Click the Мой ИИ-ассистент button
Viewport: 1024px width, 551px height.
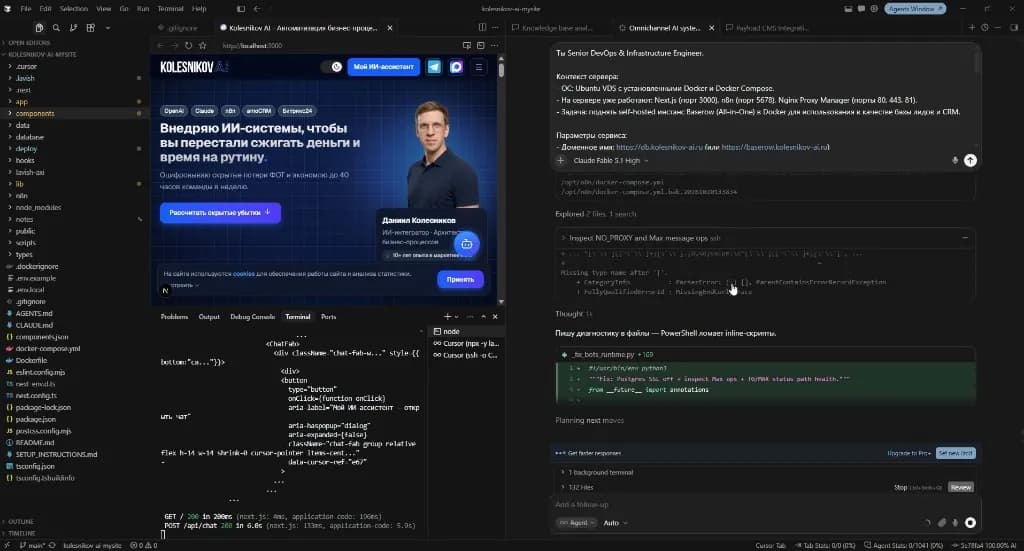click(x=383, y=67)
